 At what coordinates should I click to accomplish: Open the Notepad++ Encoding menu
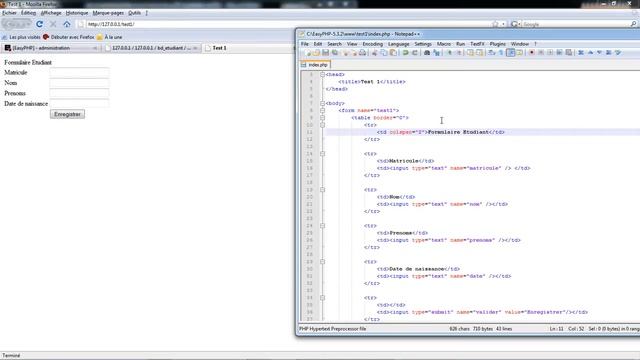click(x=373, y=44)
